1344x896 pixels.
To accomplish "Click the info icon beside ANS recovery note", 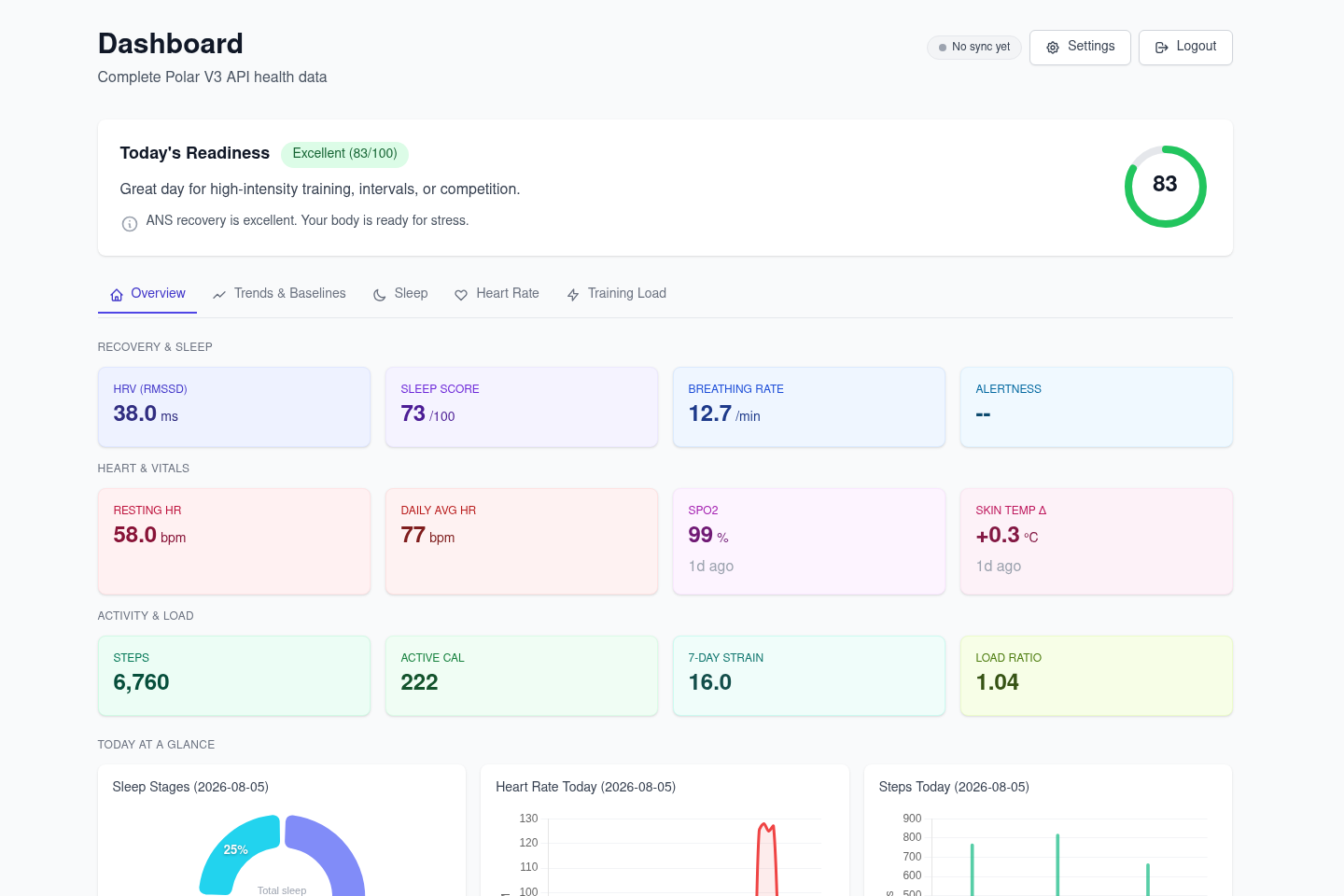I will (130, 224).
